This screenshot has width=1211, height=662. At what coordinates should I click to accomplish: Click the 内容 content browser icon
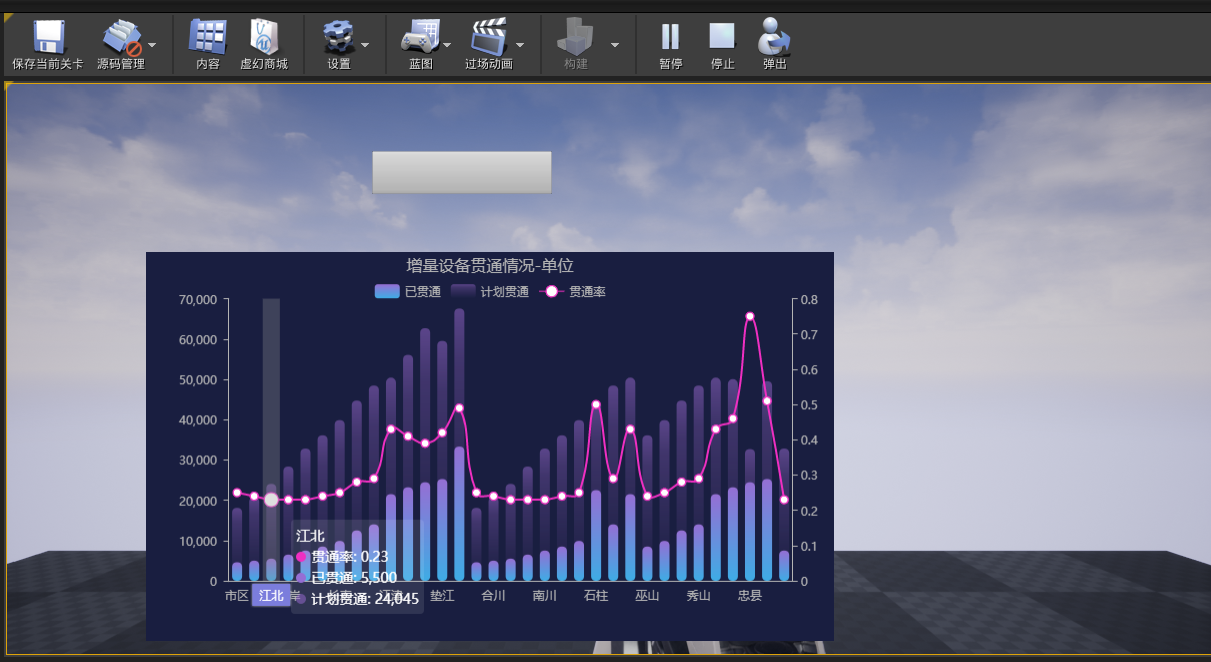[207, 40]
